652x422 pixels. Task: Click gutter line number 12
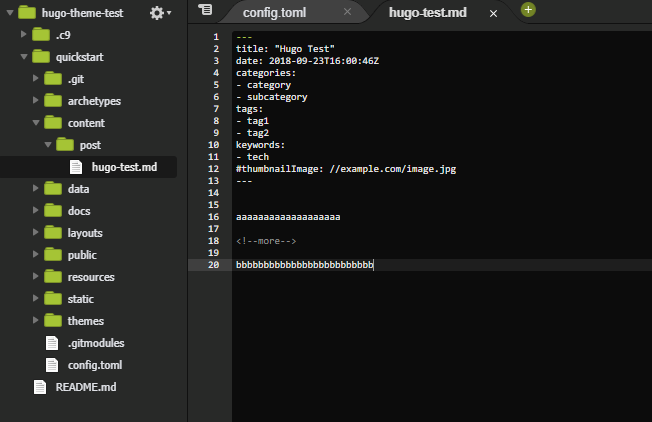[213, 169]
